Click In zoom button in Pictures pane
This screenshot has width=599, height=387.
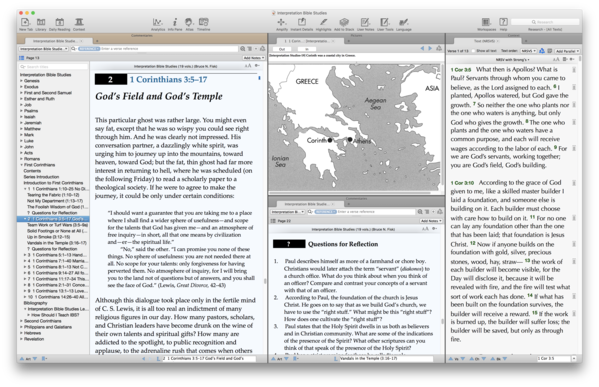click(306, 49)
